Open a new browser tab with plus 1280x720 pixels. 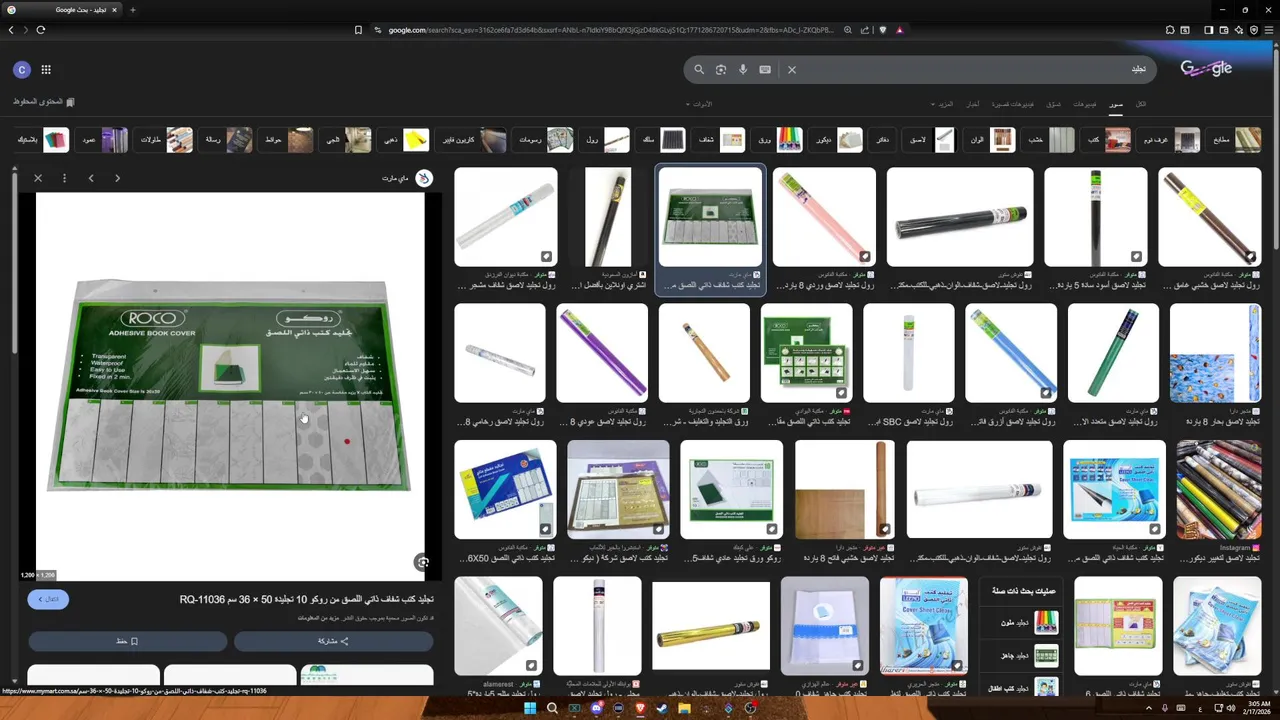(x=132, y=10)
